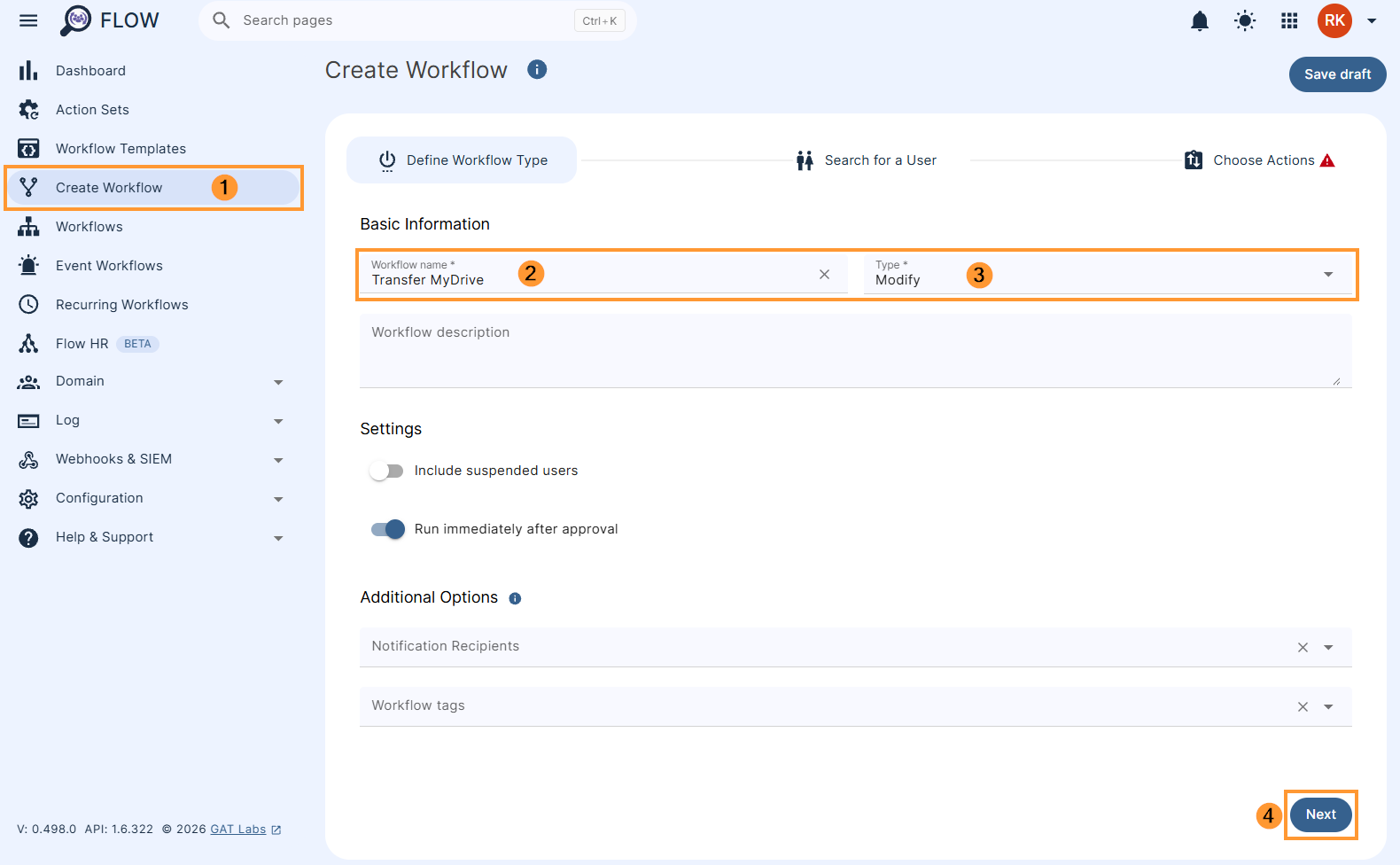Click the Dashboard bar chart icon
The image size is (1400, 865).
pos(28,71)
